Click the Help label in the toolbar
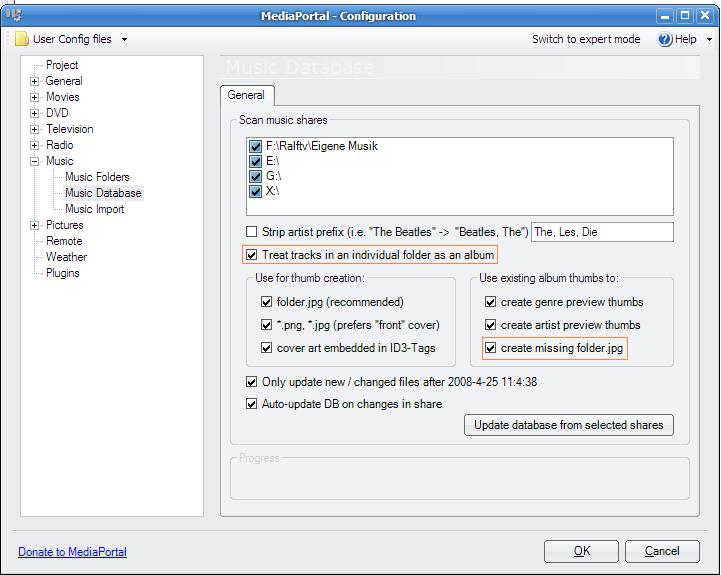The image size is (721, 575). [686, 40]
